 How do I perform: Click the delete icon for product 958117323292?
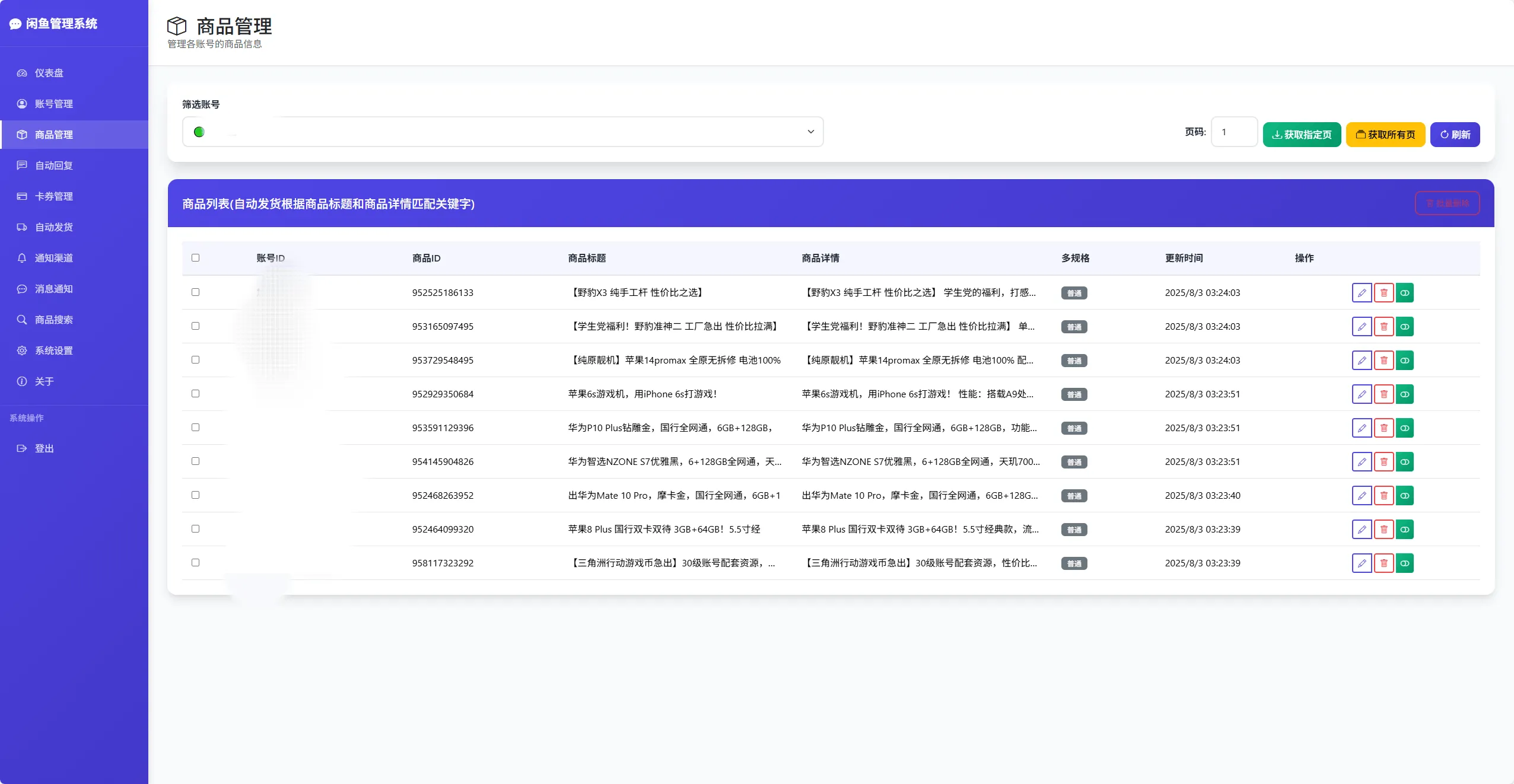point(1383,563)
